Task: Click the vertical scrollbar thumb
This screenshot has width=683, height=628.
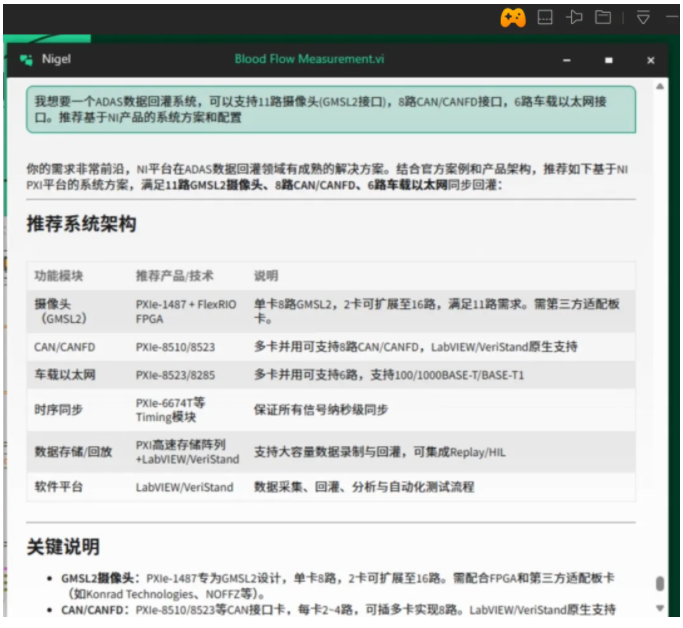Action: coord(659,584)
